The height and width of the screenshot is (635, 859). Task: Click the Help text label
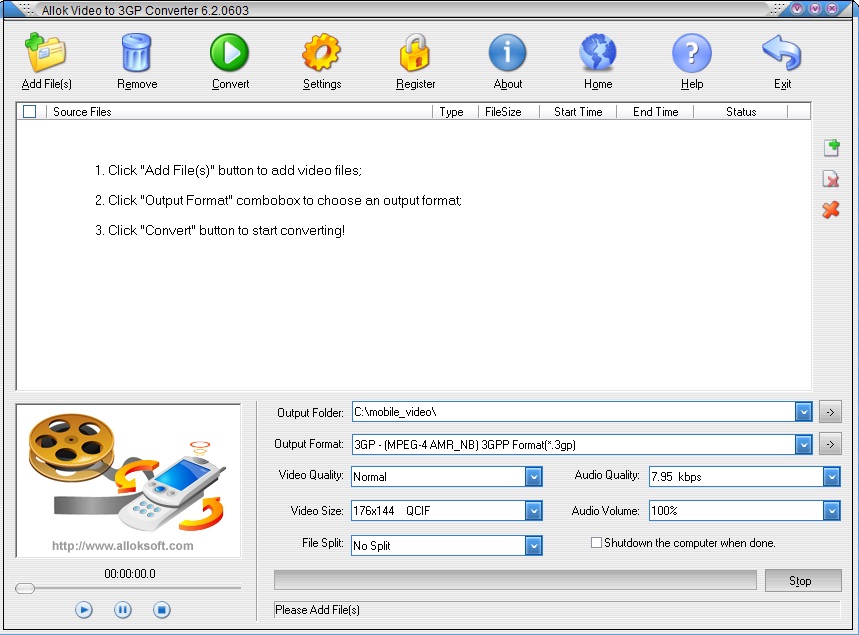pyautogui.click(x=692, y=84)
